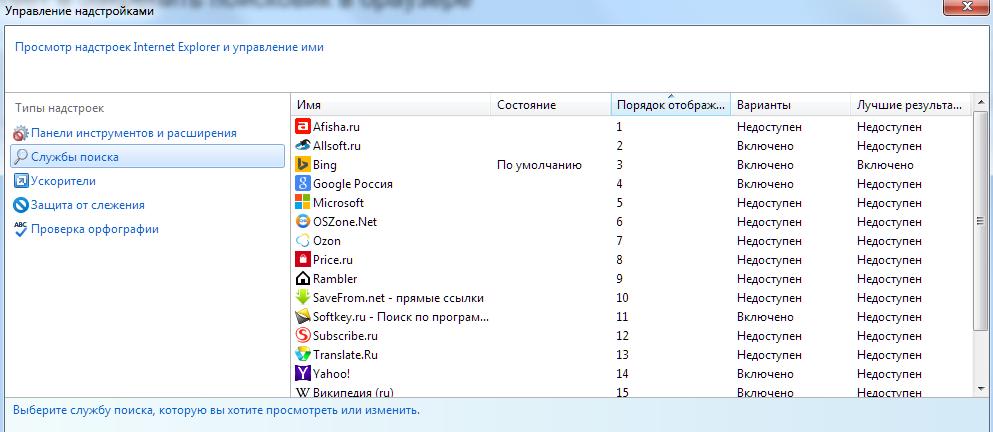The width and height of the screenshot is (993, 432).
Task: Click the Bing search provider icon
Action: tap(303, 165)
